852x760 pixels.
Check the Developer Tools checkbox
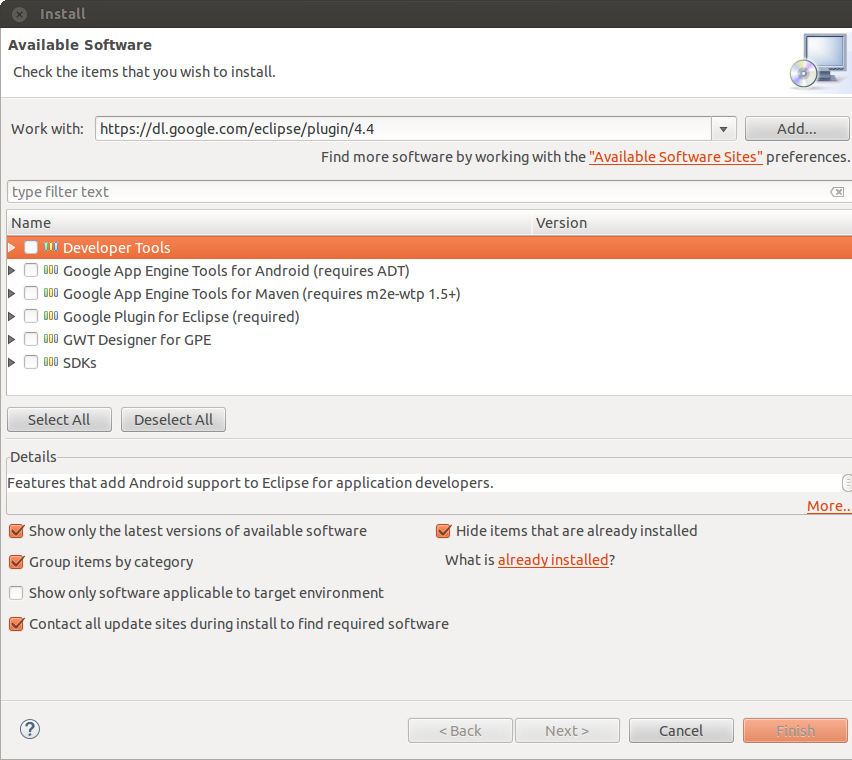[31, 248]
